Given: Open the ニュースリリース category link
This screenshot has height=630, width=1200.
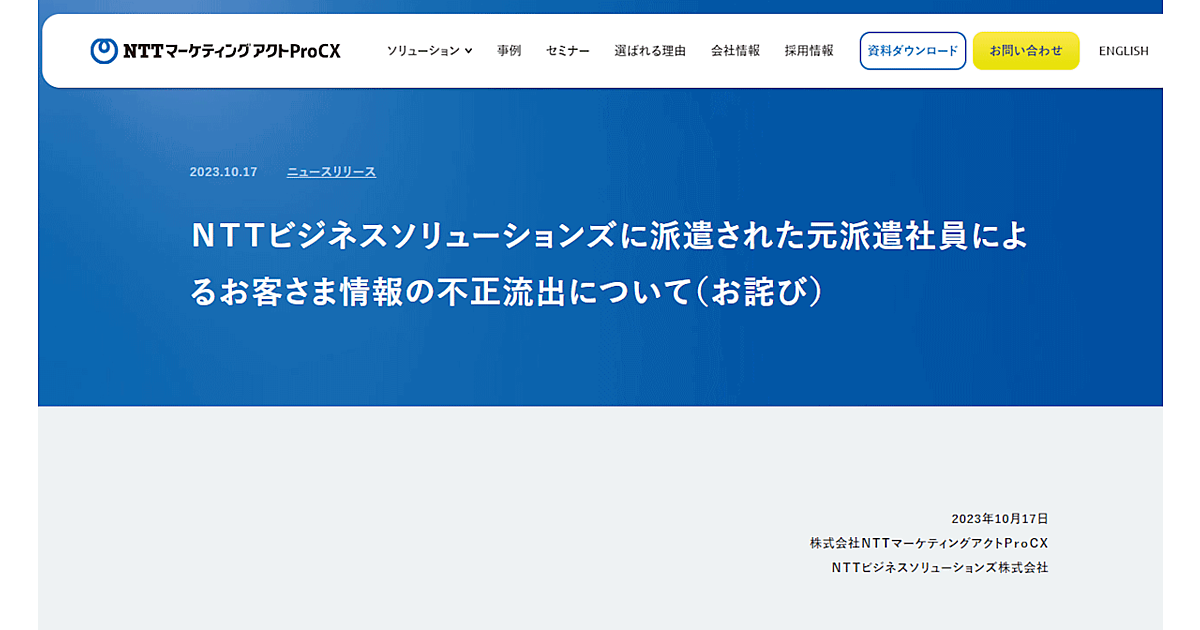Looking at the screenshot, I should tap(331, 172).
